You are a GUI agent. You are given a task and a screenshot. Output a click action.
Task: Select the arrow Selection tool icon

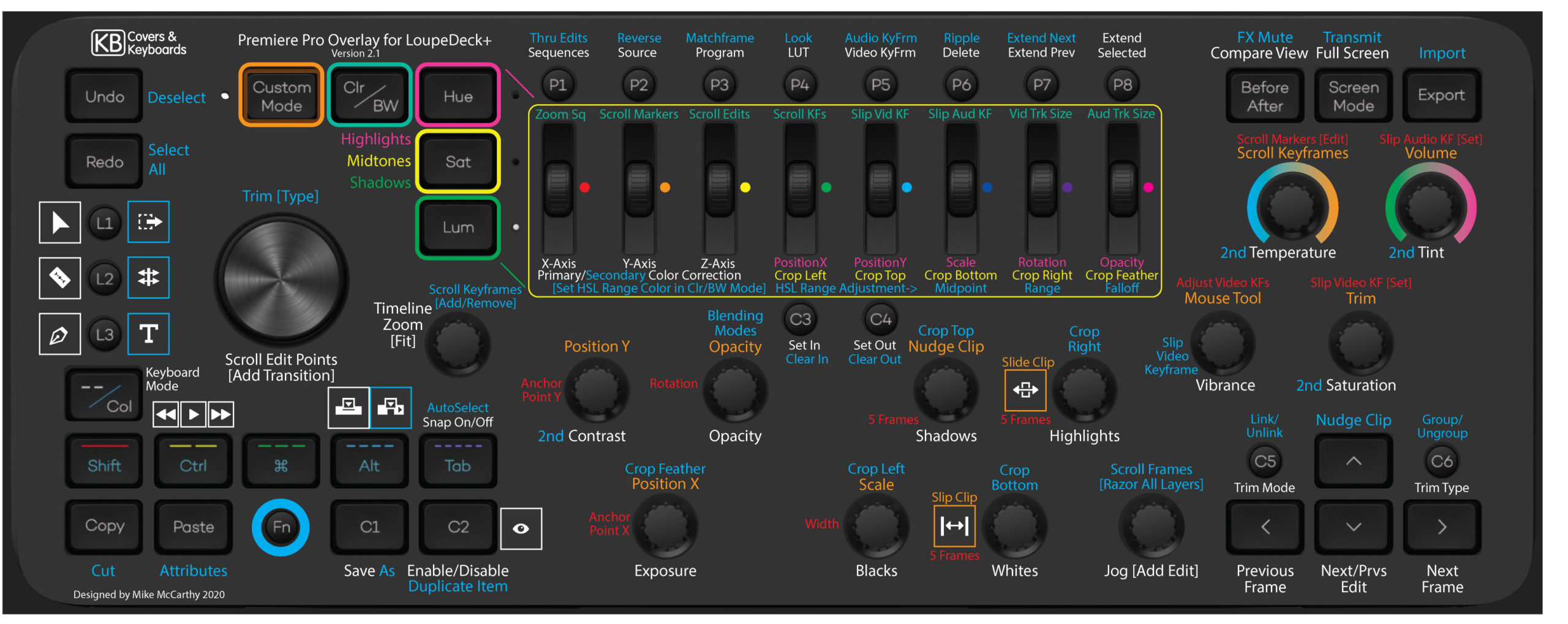[59, 222]
